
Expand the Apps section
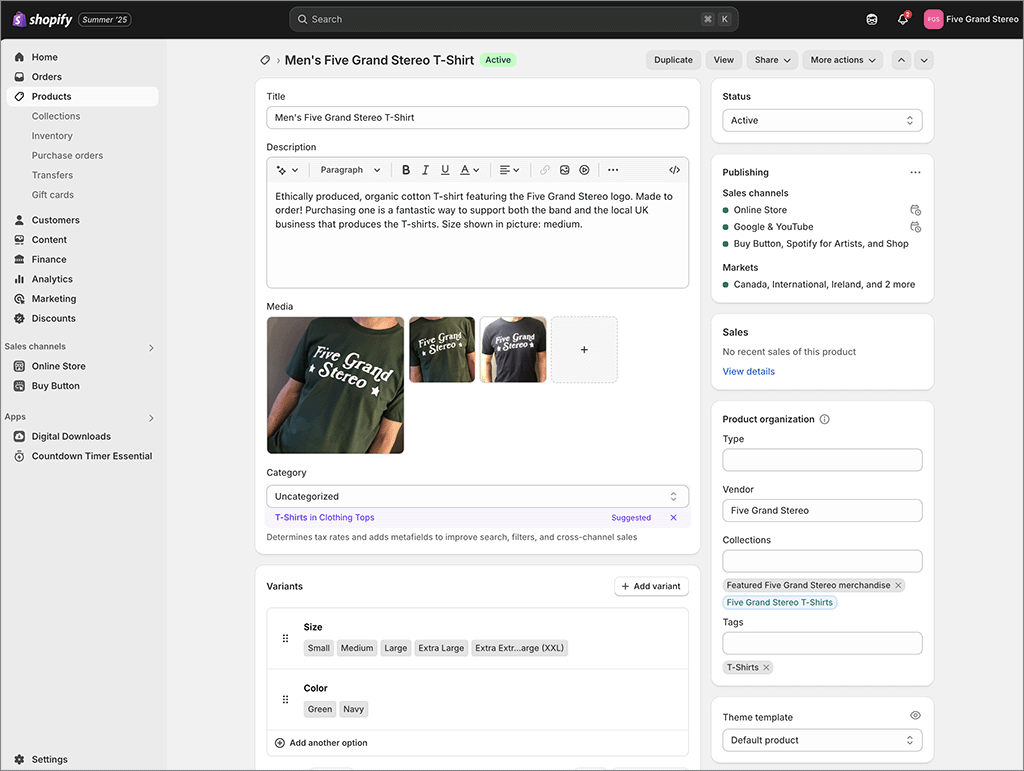coord(151,418)
